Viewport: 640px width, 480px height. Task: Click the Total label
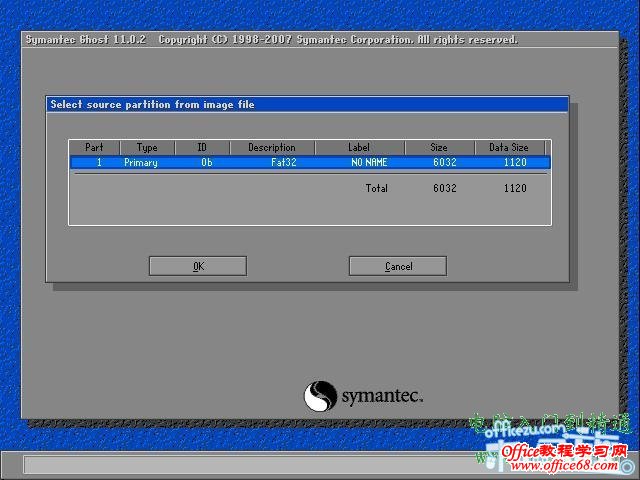tap(377, 188)
